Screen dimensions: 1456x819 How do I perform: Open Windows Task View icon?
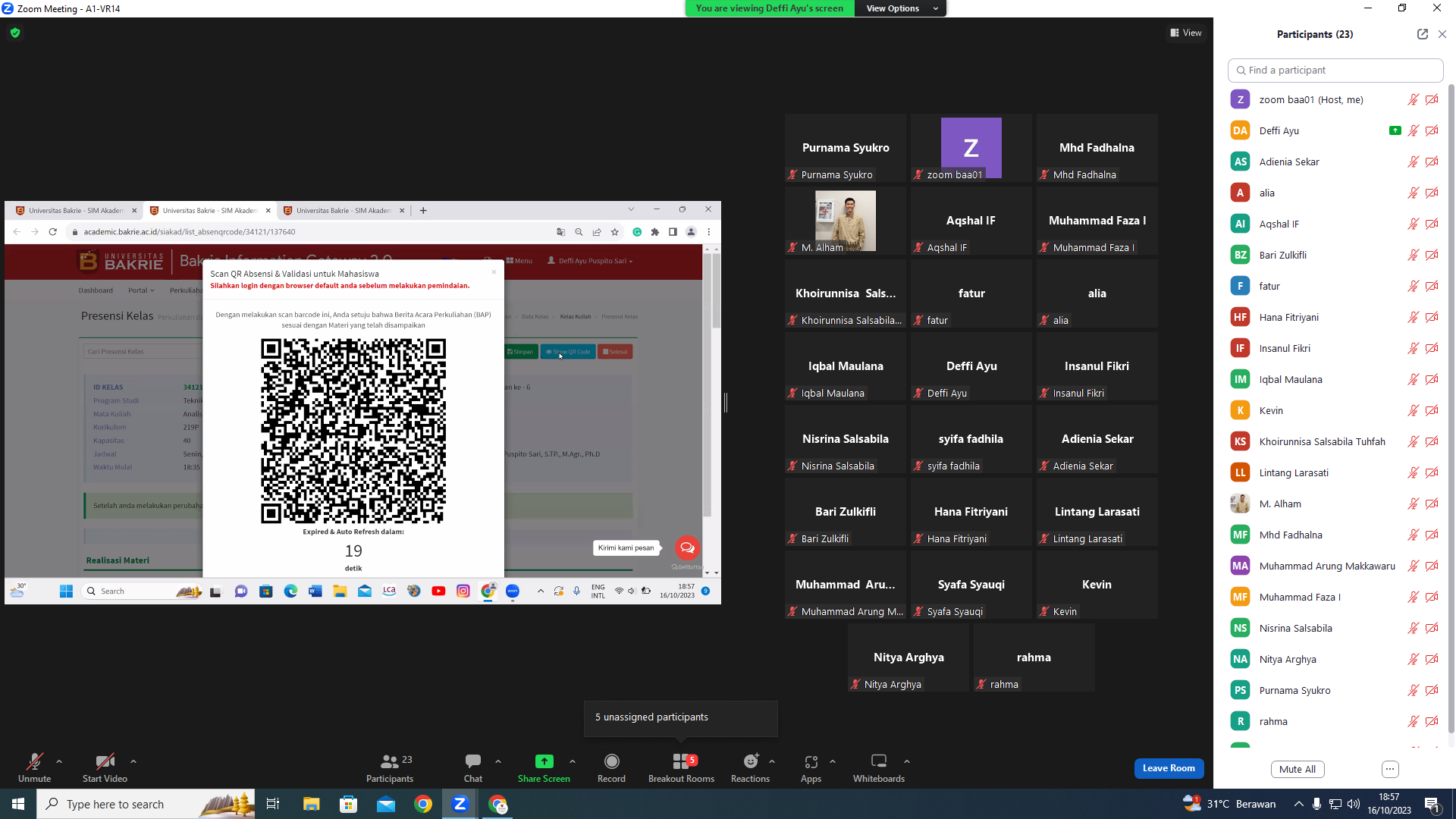click(273, 804)
